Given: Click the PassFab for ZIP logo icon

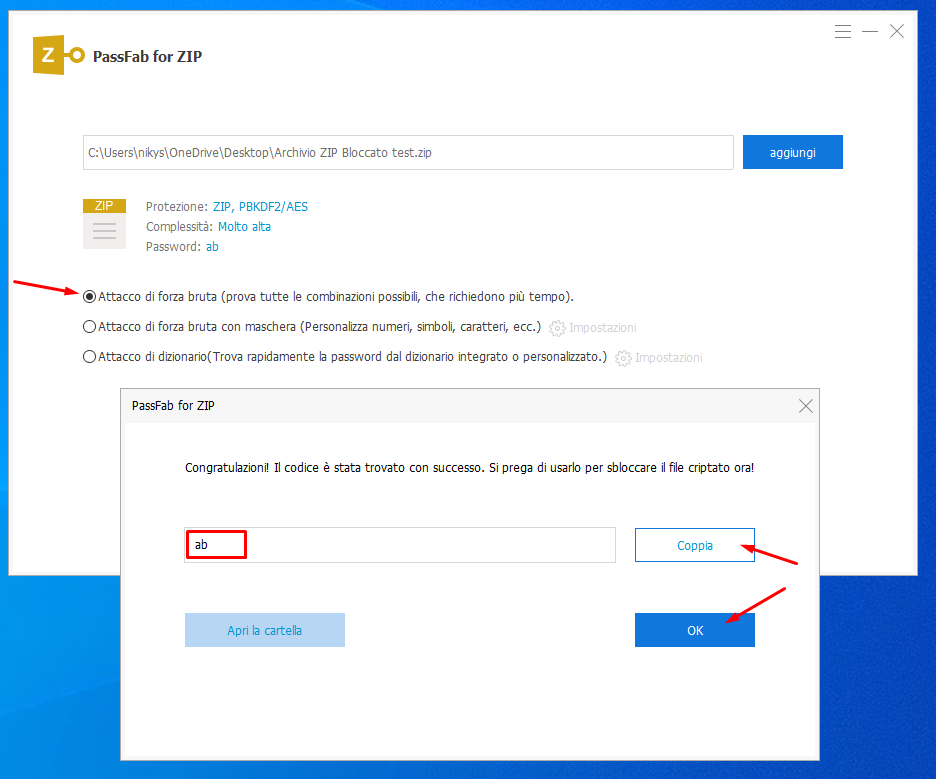Looking at the screenshot, I should point(58,55).
